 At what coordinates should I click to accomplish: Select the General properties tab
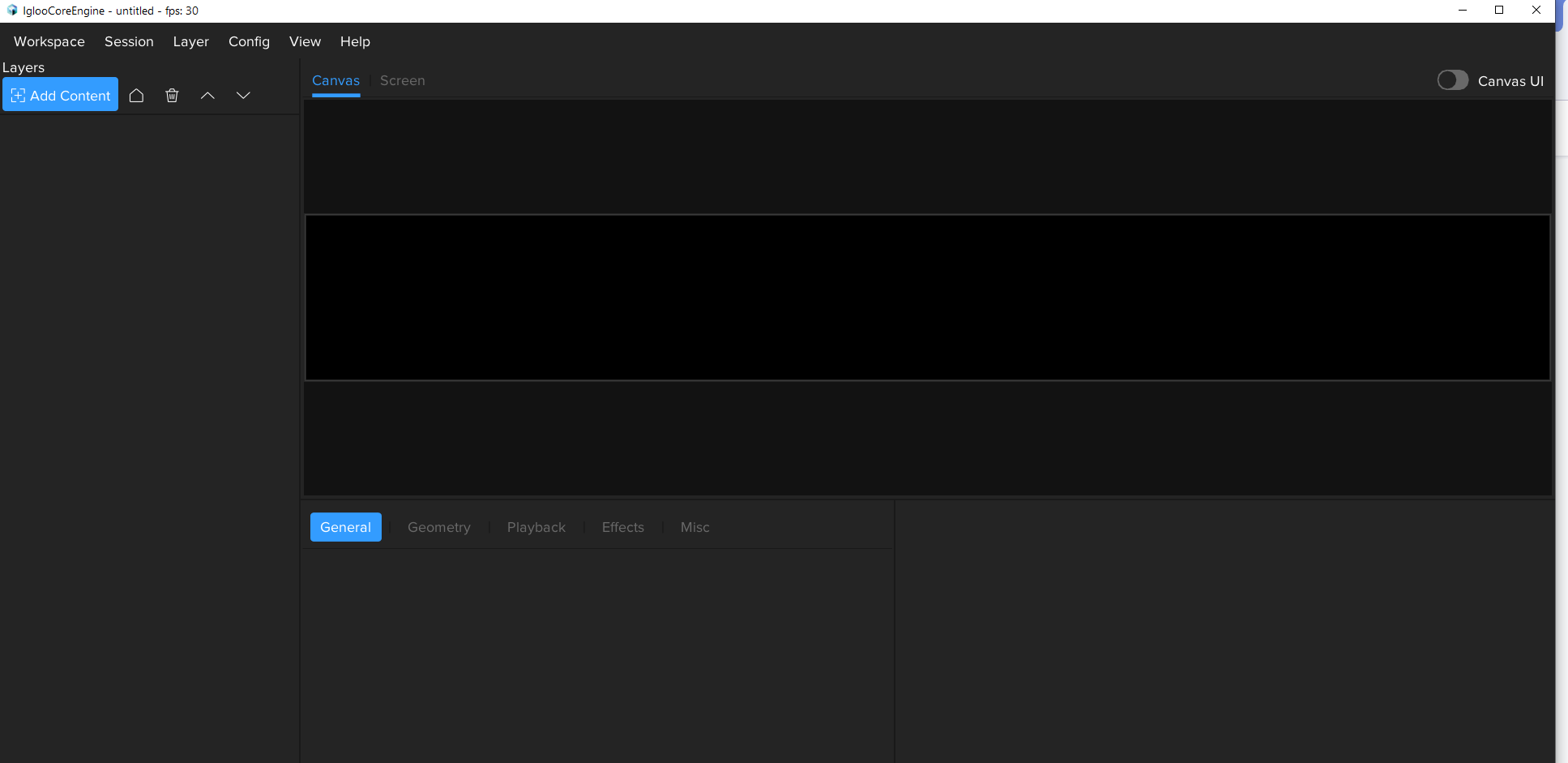[x=345, y=527]
